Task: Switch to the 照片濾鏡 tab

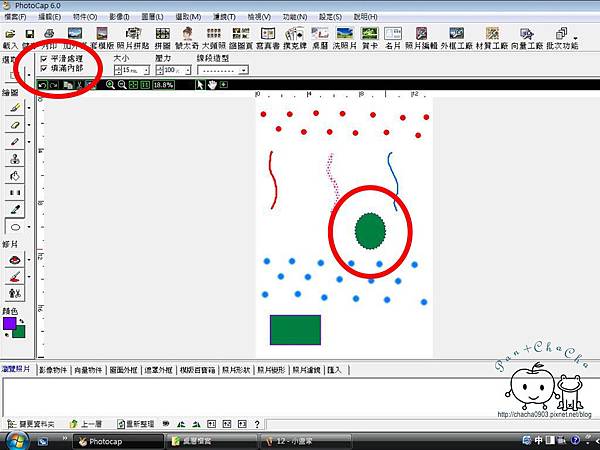Action: (306, 370)
